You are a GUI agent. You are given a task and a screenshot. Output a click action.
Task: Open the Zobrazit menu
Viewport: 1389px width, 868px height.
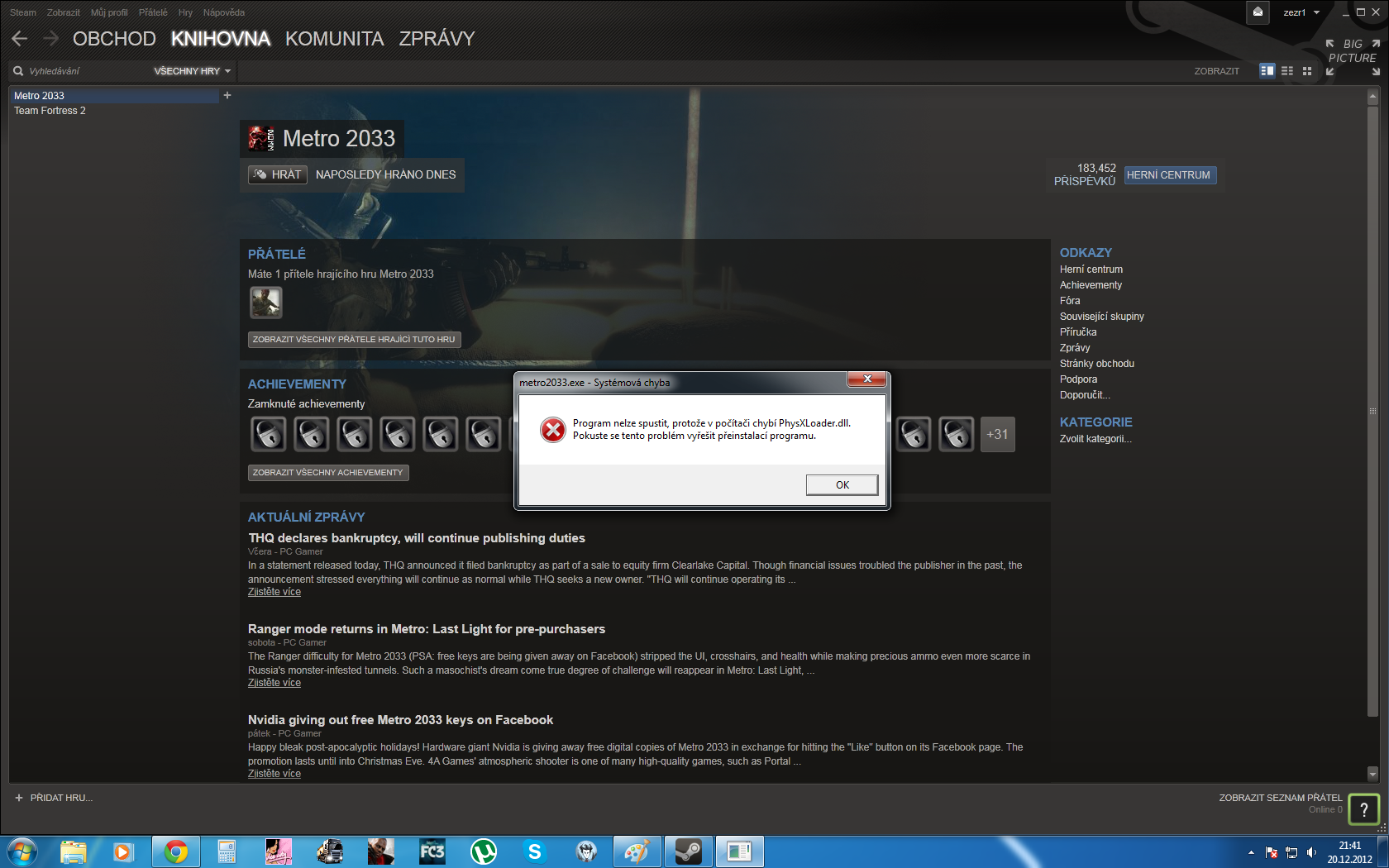[64, 12]
